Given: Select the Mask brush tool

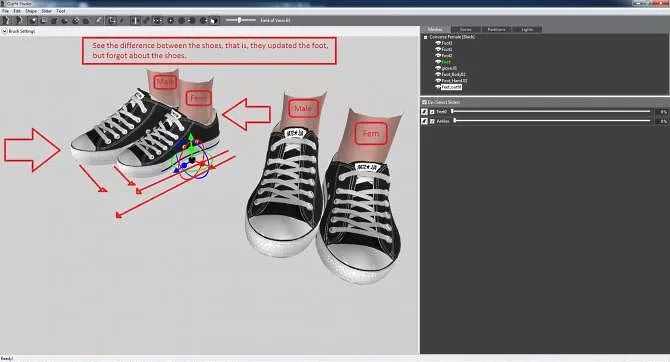Looking at the screenshot, I should [44, 20].
